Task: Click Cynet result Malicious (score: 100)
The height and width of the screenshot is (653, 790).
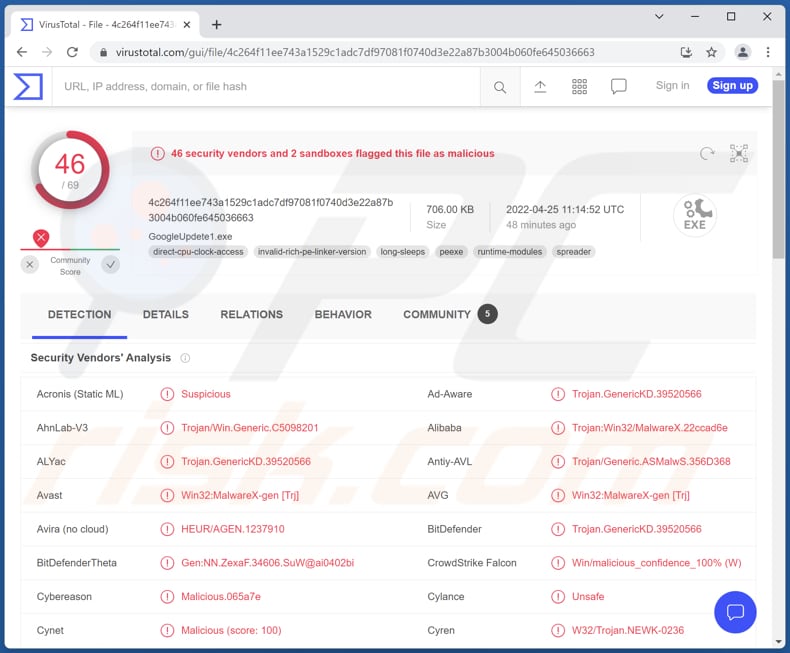Action: [231, 630]
